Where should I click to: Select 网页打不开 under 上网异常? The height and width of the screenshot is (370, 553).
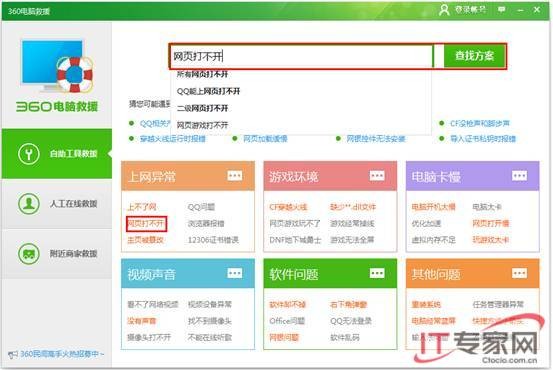pos(146,224)
